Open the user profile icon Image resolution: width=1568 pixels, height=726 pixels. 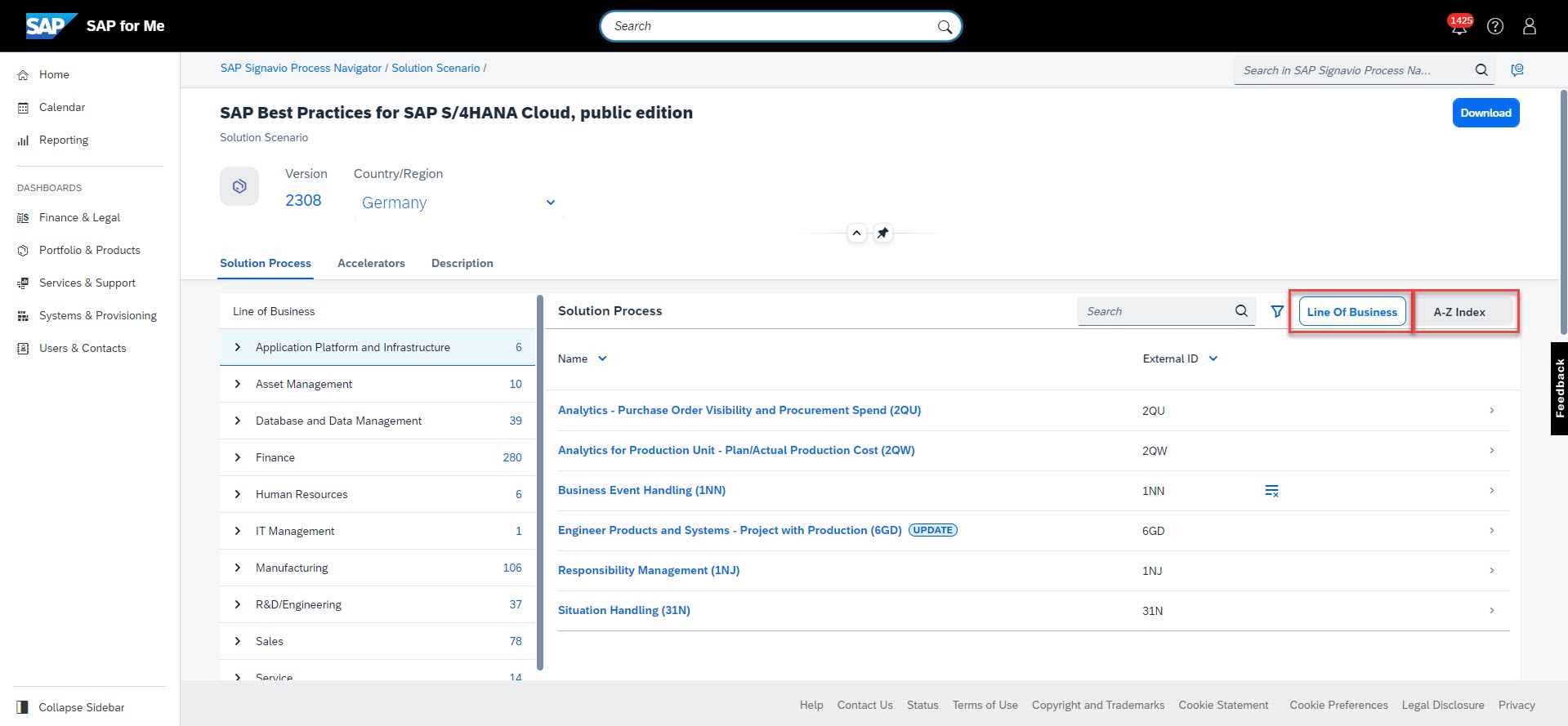1530,26
